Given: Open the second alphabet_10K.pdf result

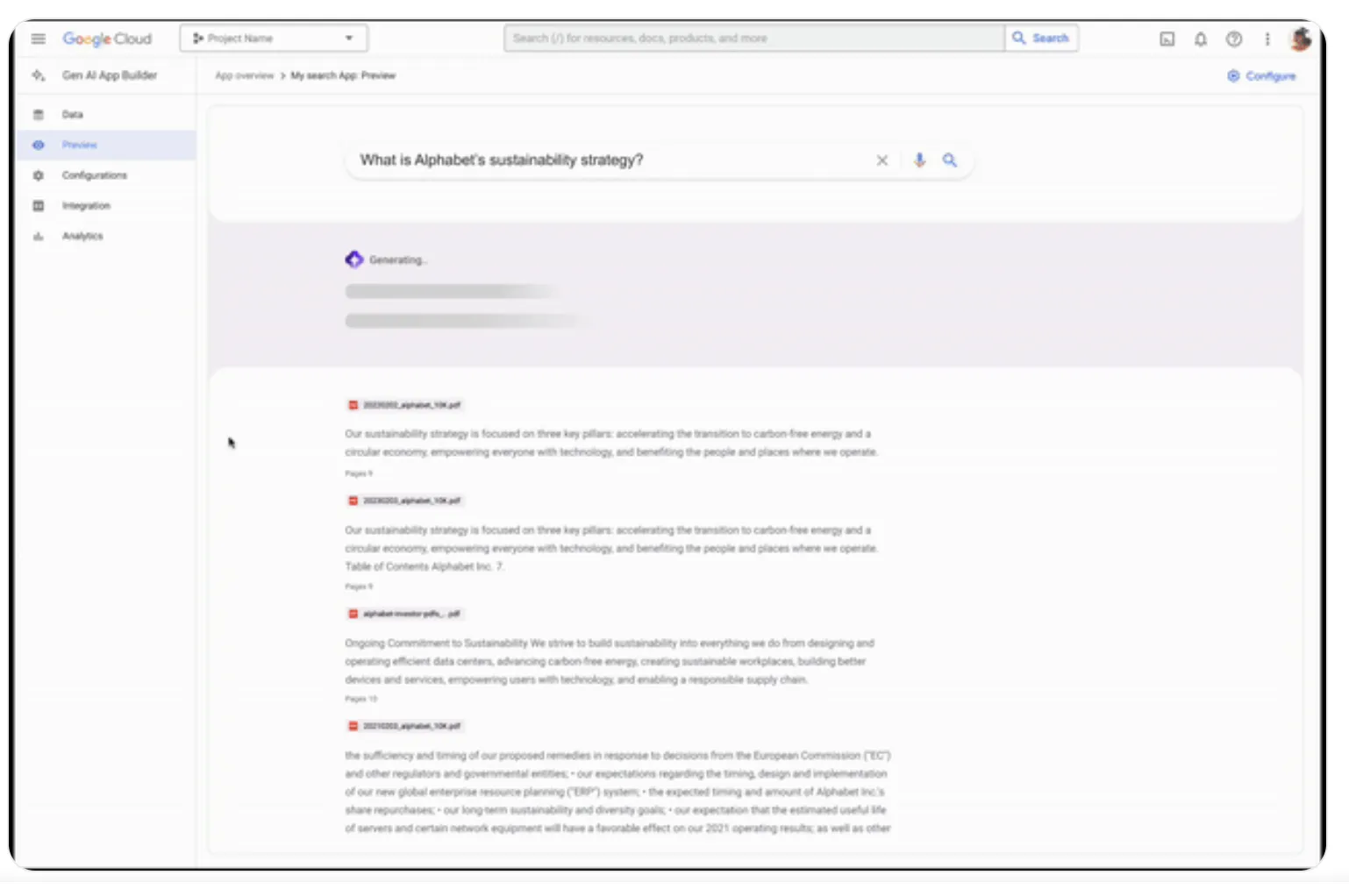Looking at the screenshot, I should click(404, 501).
